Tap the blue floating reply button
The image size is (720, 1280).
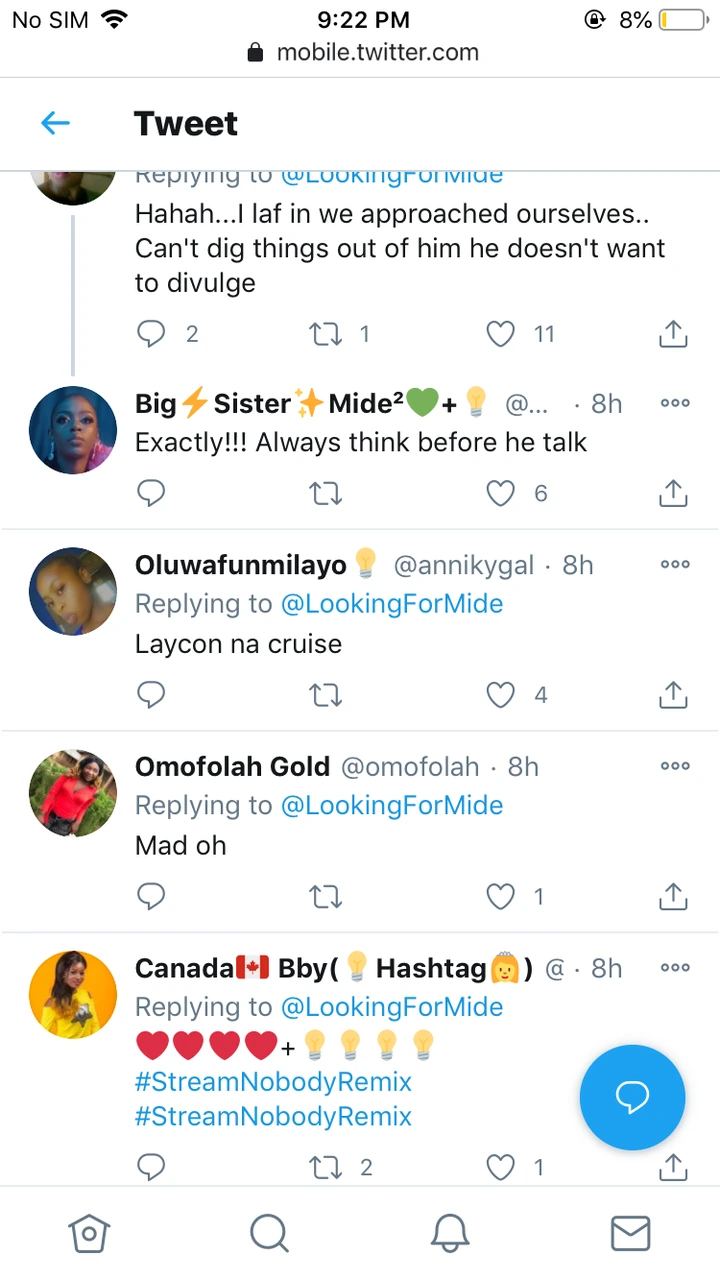point(632,1097)
